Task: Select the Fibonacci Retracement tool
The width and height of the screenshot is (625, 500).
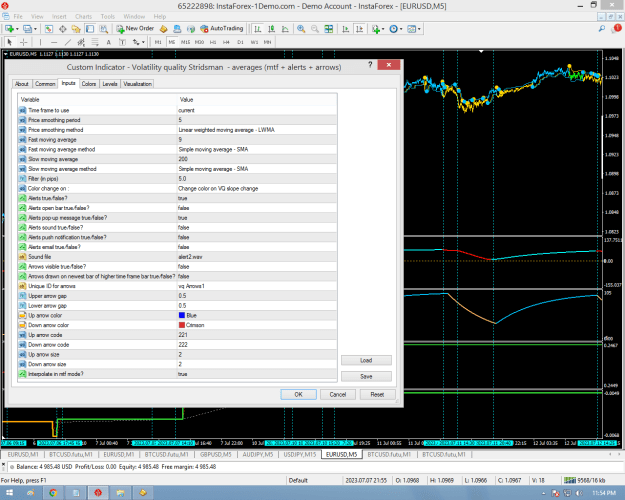Action: coord(95,42)
